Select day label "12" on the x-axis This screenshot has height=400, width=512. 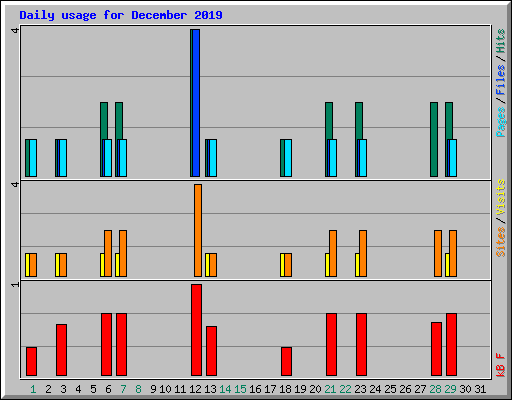point(195,389)
